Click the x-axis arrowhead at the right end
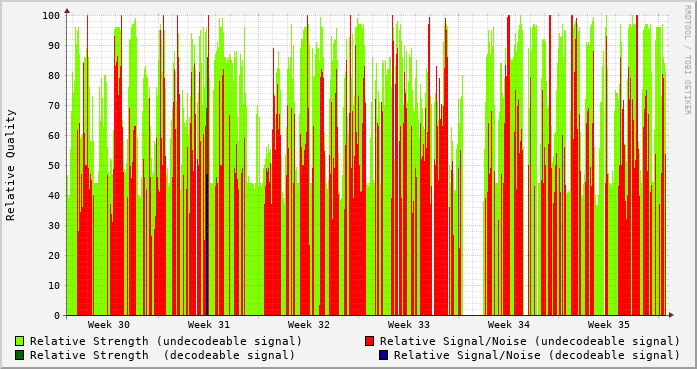The width and height of the screenshot is (697, 369). [671, 315]
